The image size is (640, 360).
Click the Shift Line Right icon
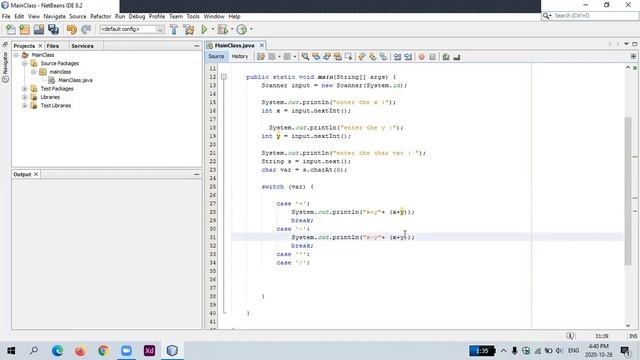408,57
